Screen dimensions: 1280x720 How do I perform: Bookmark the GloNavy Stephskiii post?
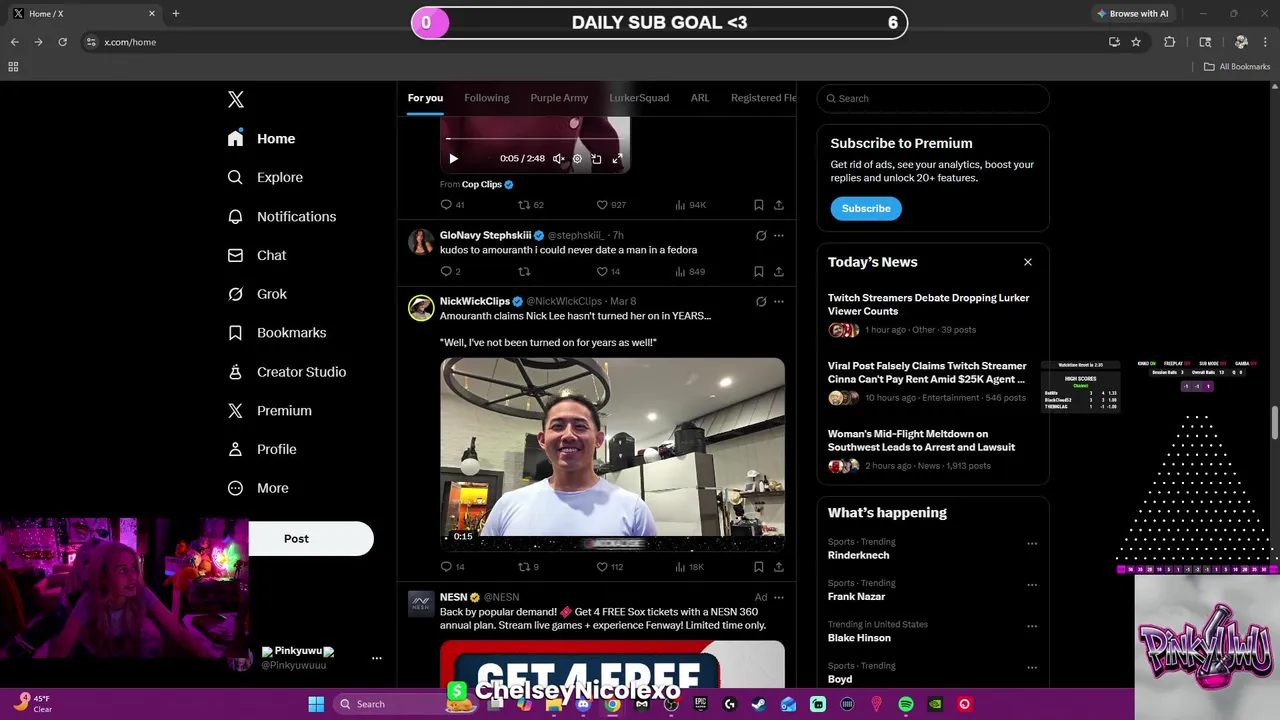pyautogui.click(x=759, y=271)
